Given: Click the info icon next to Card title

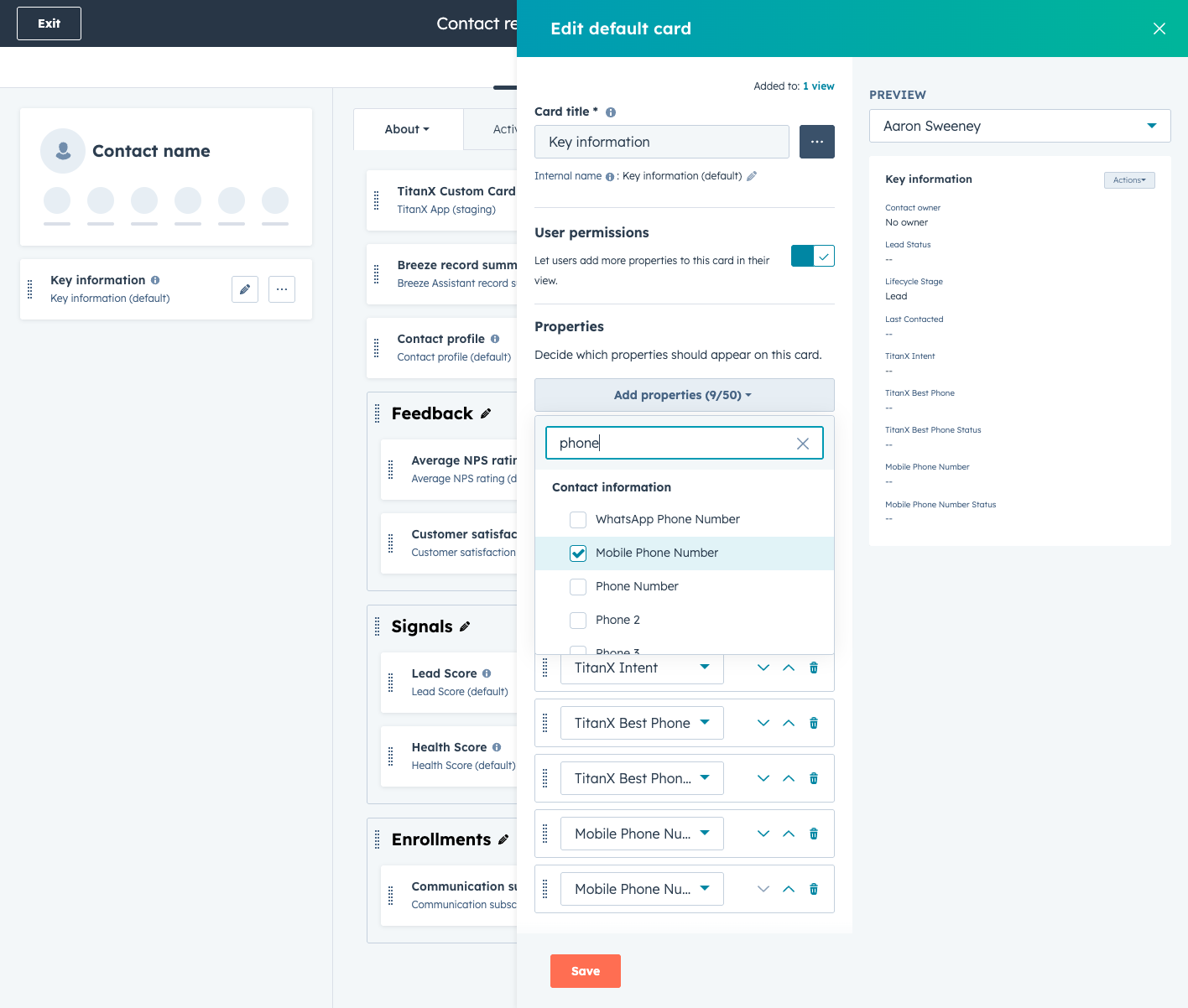Looking at the screenshot, I should click(611, 112).
